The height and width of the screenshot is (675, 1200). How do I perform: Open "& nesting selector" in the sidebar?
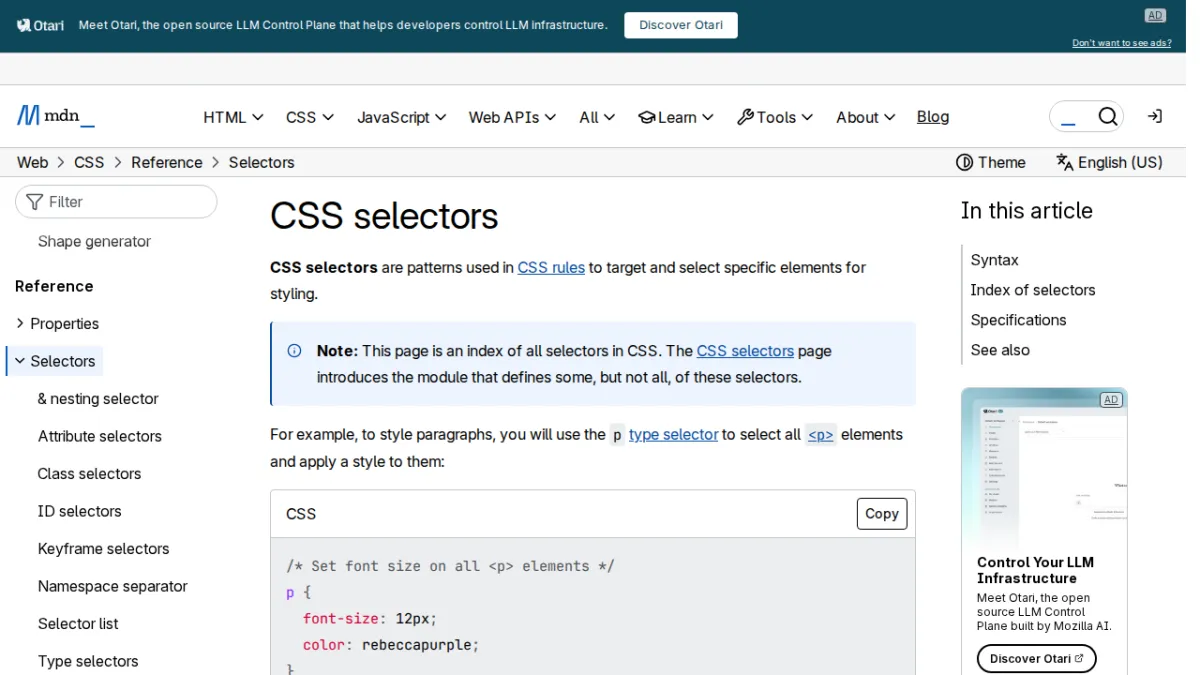click(x=98, y=399)
